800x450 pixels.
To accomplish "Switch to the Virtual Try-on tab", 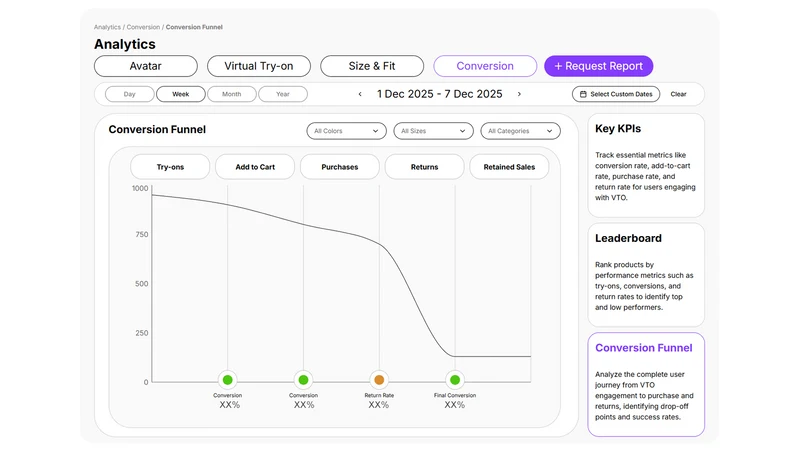I will pyautogui.click(x=259, y=66).
